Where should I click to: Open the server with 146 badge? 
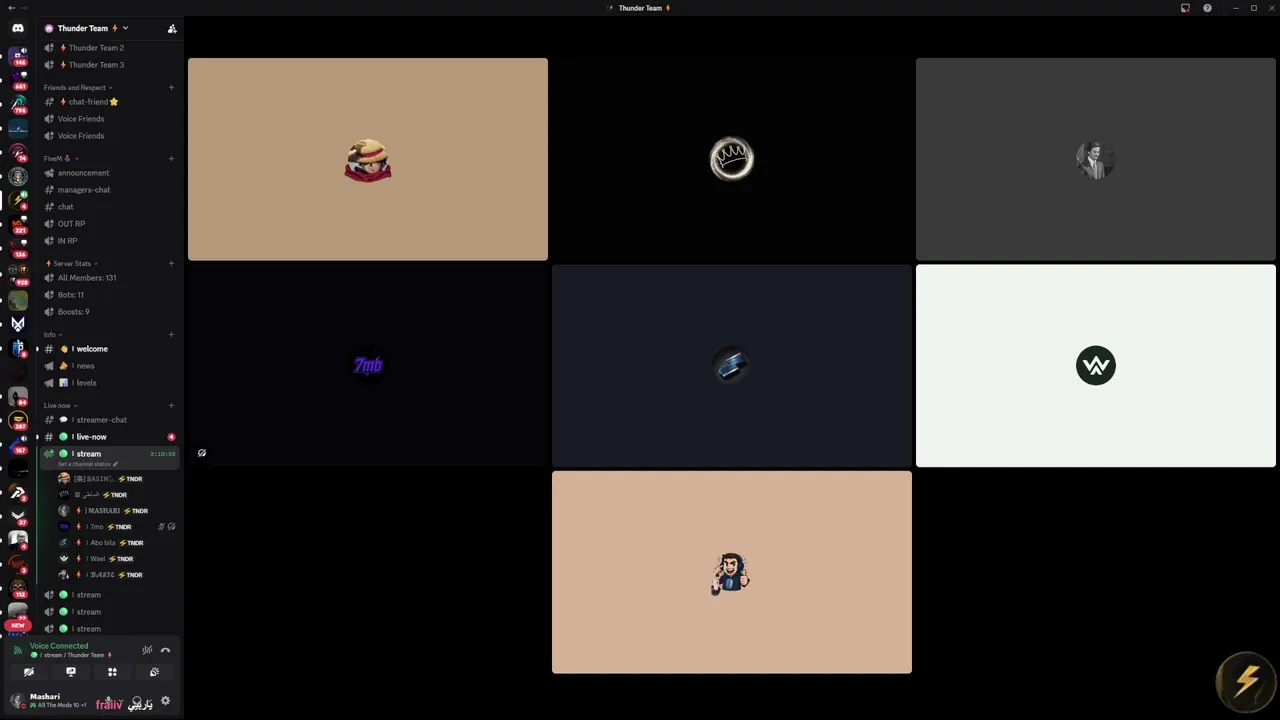[18, 56]
